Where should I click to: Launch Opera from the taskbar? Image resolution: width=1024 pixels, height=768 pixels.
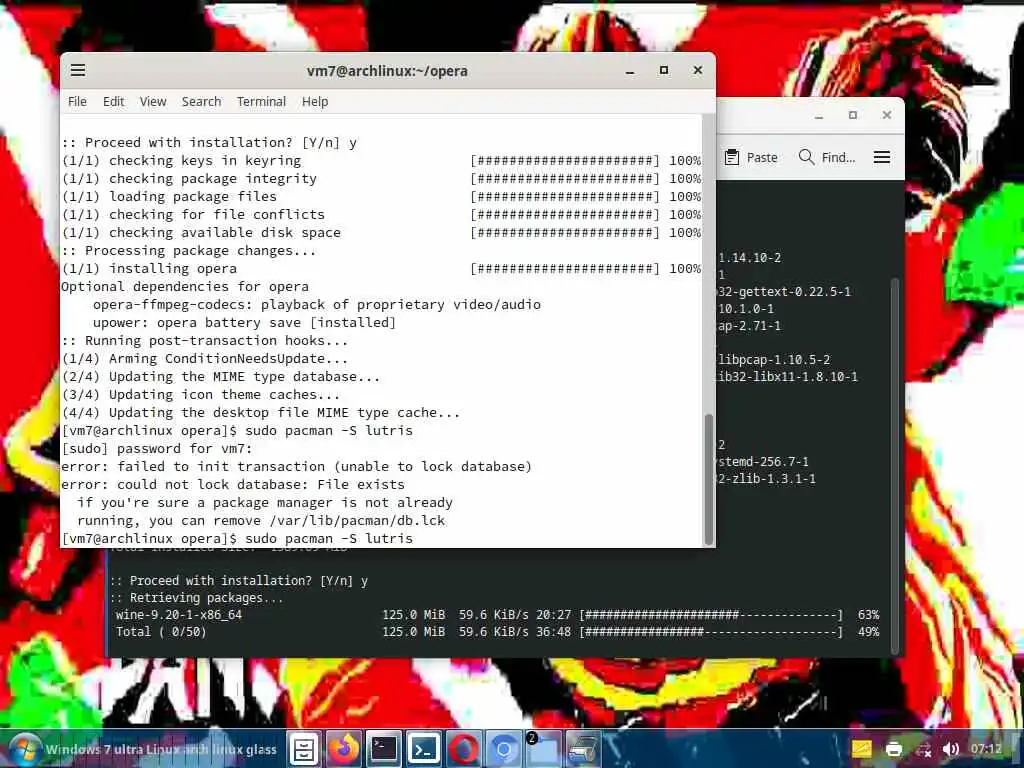(464, 749)
